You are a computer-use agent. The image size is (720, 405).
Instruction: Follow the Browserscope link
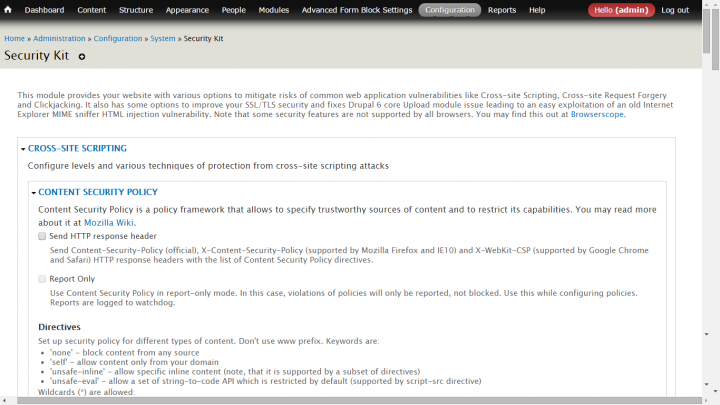point(597,114)
